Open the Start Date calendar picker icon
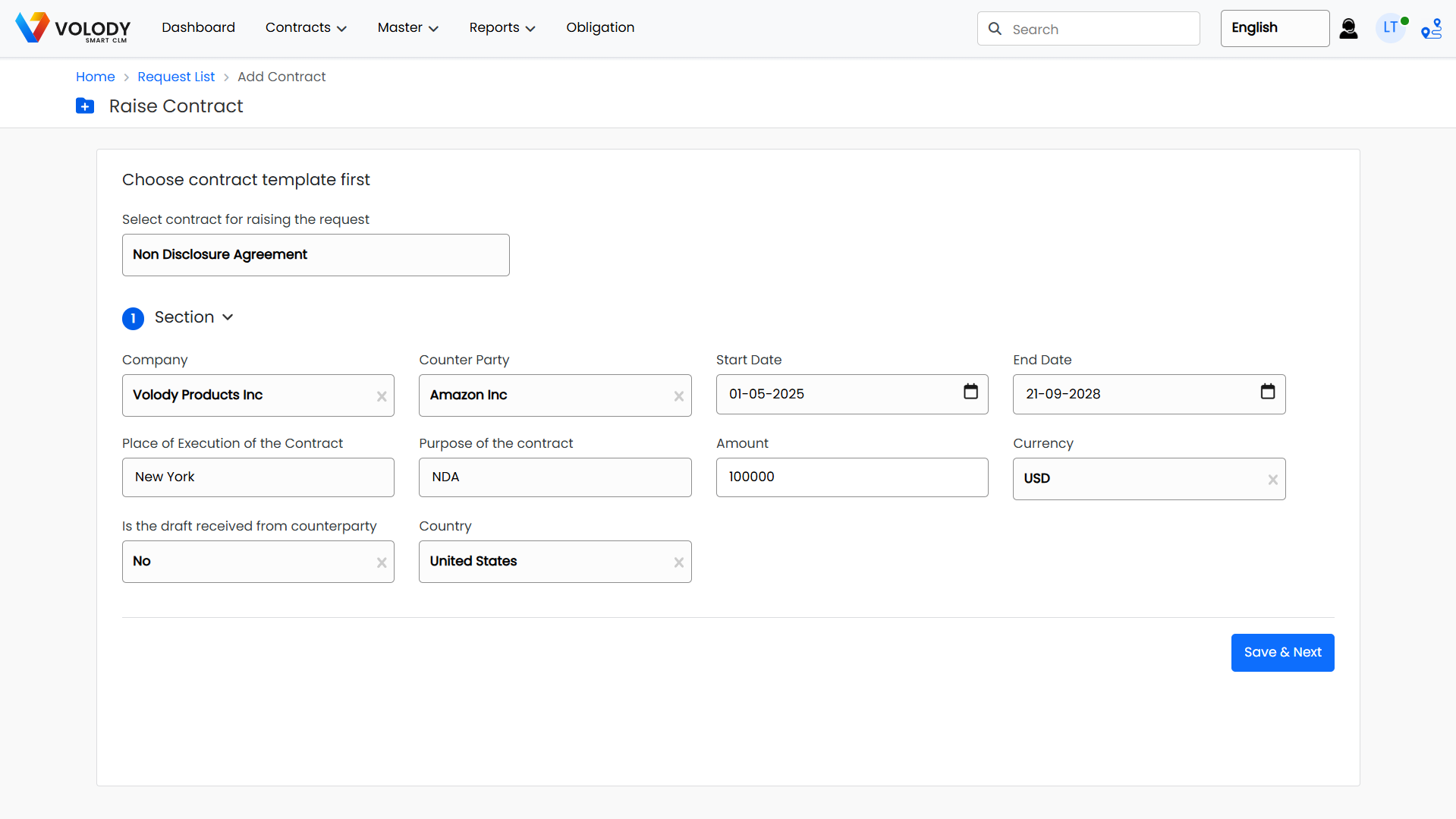This screenshot has height=819, width=1456. point(970,392)
